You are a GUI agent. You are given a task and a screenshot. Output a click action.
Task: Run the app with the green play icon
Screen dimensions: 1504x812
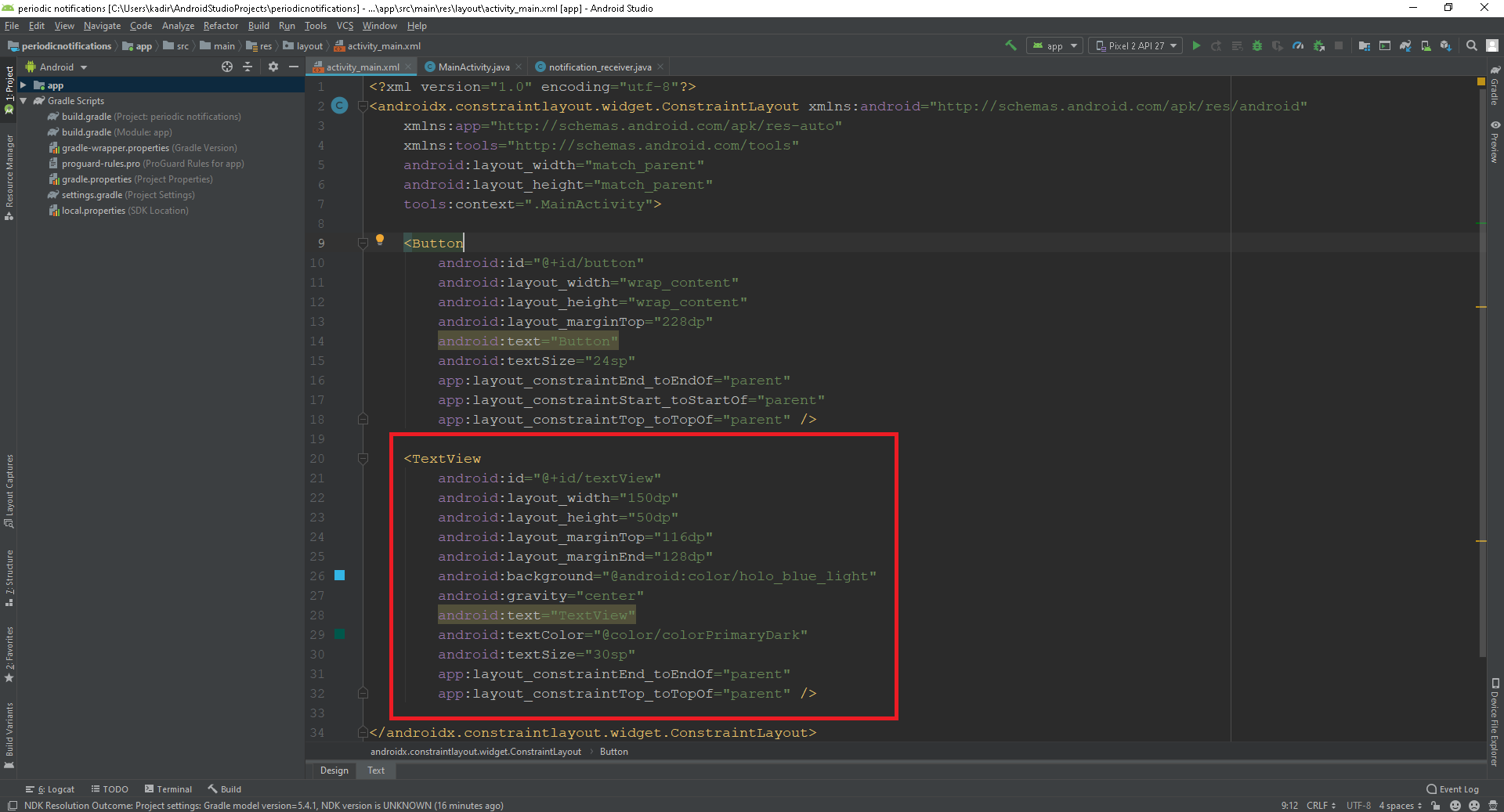pyautogui.click(x=1196, y=45)
